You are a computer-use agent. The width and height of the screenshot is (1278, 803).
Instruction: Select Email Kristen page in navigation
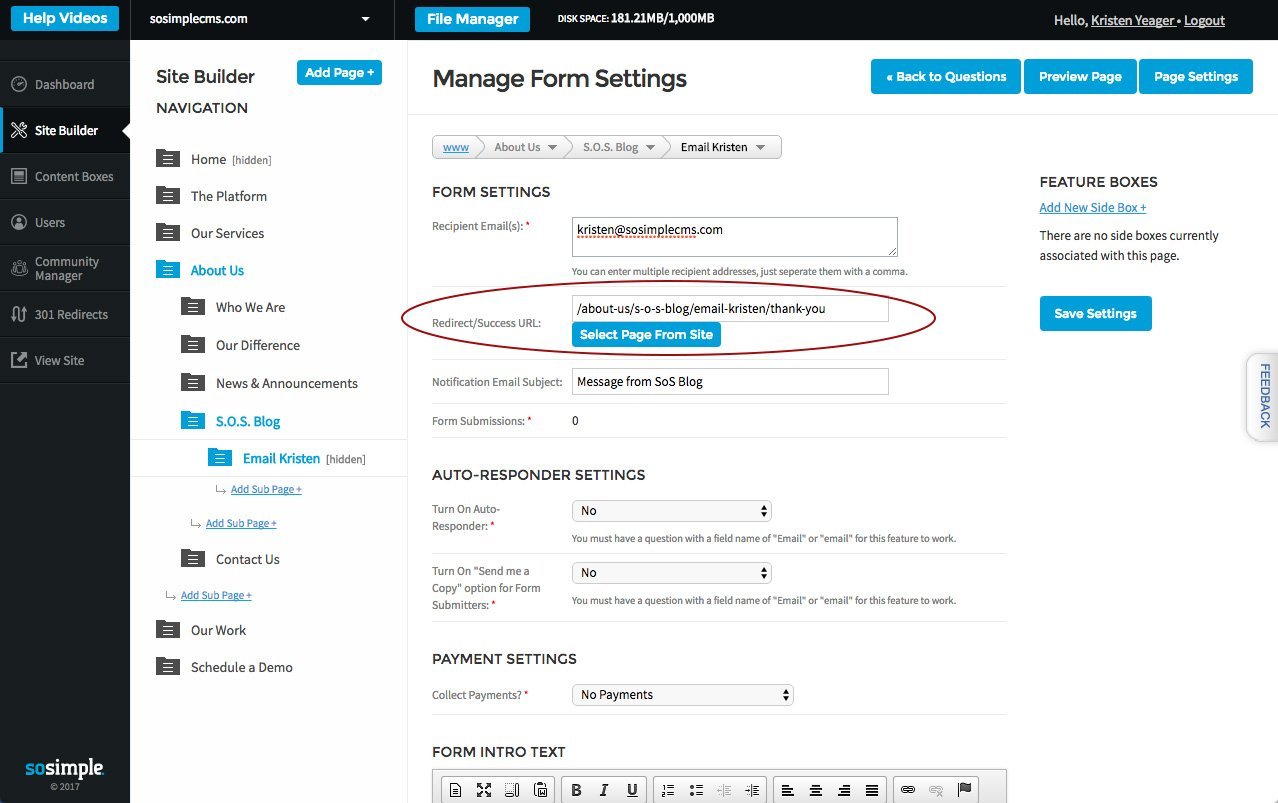281,458
